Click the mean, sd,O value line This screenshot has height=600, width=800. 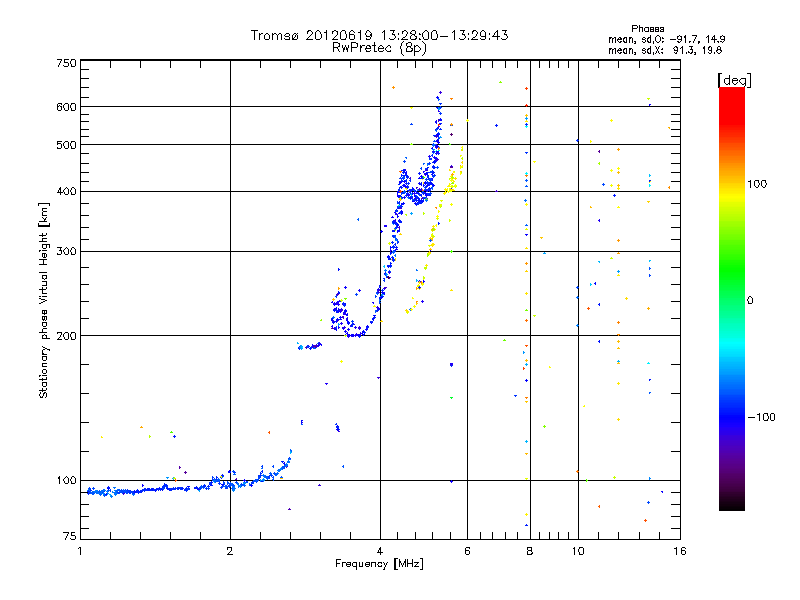pos(666,39)
